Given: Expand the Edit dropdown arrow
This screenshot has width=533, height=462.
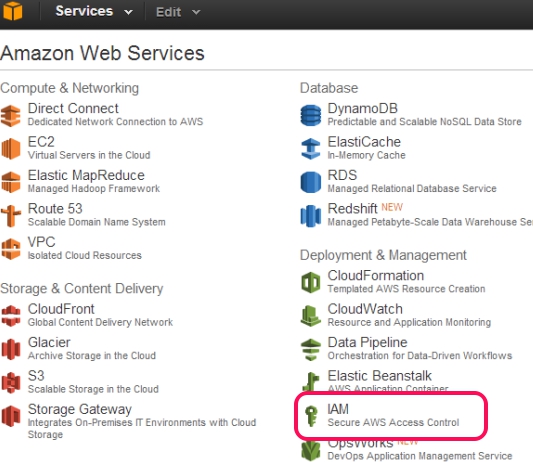Looking at the screenshot, I should (x=196, y=12).
